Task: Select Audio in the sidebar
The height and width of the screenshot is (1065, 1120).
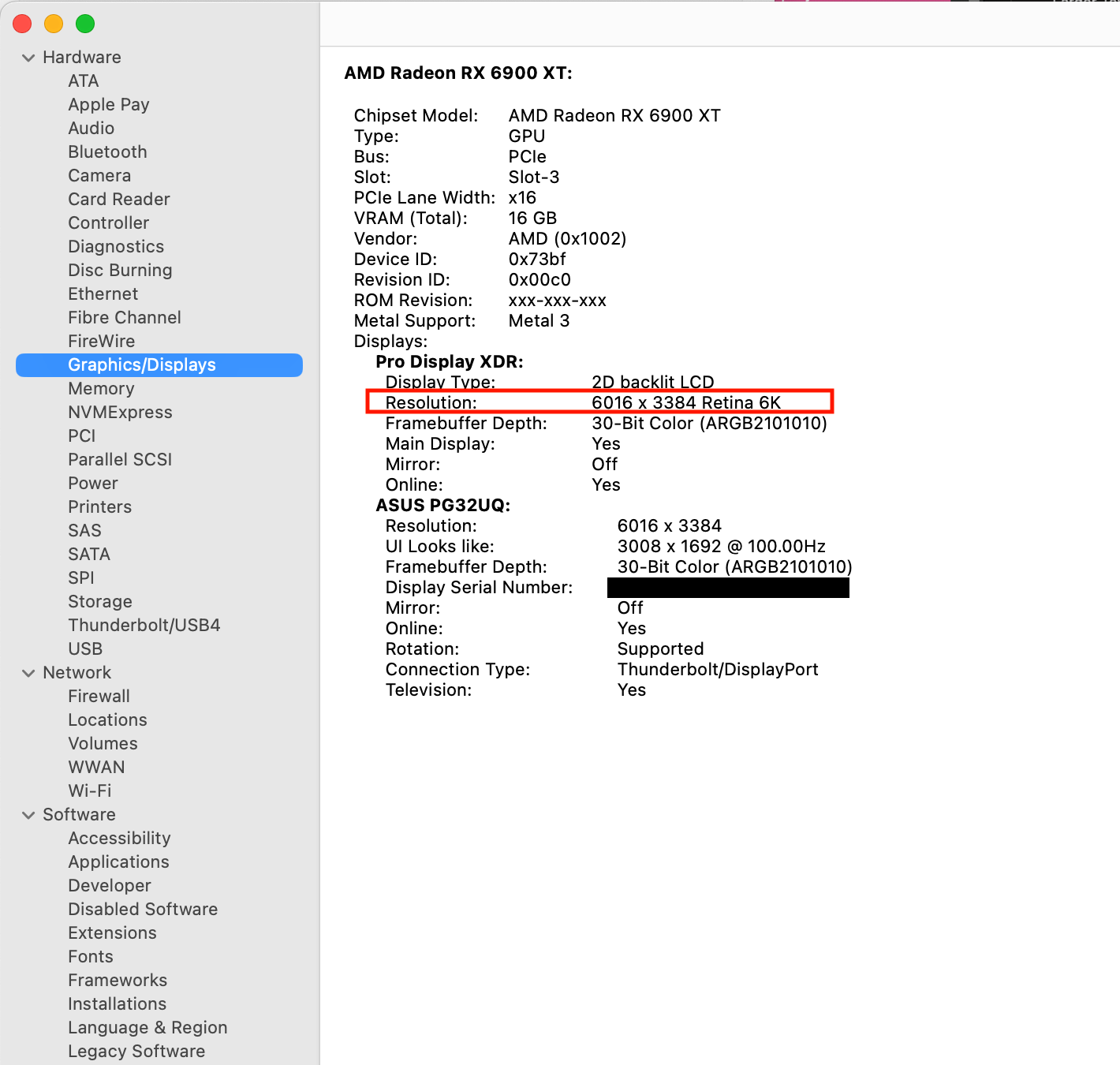Action: click(x=91, y=129)
